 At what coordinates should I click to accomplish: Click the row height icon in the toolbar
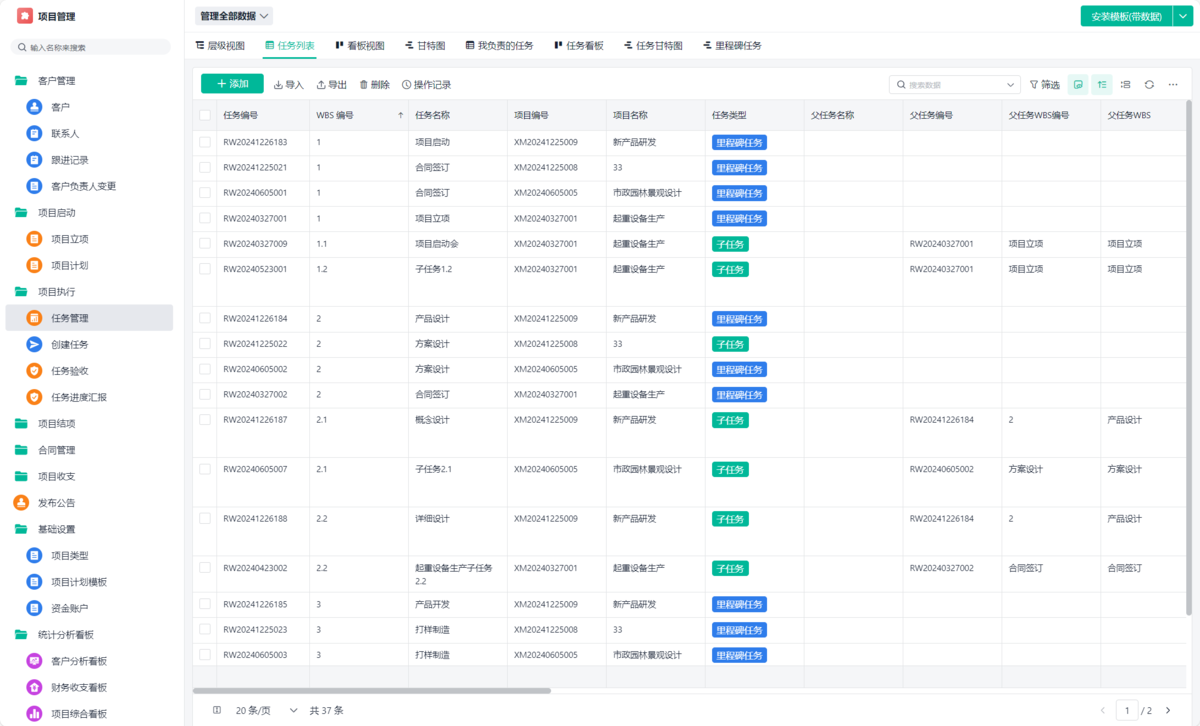click(1125, 85)
